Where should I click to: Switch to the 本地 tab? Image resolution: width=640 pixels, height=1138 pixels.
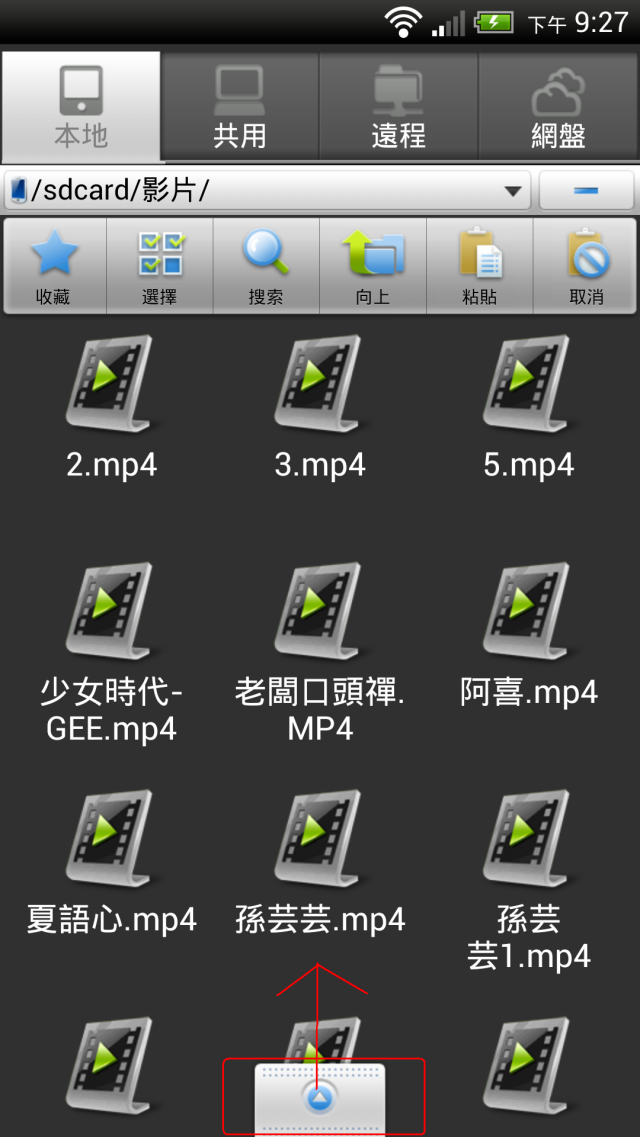point(81,106)
